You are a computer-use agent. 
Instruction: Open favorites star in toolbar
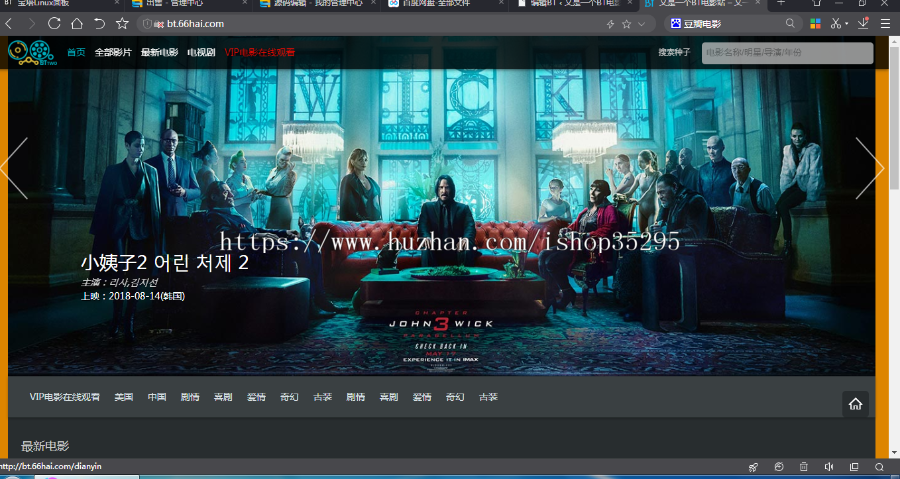pos(122,24)
